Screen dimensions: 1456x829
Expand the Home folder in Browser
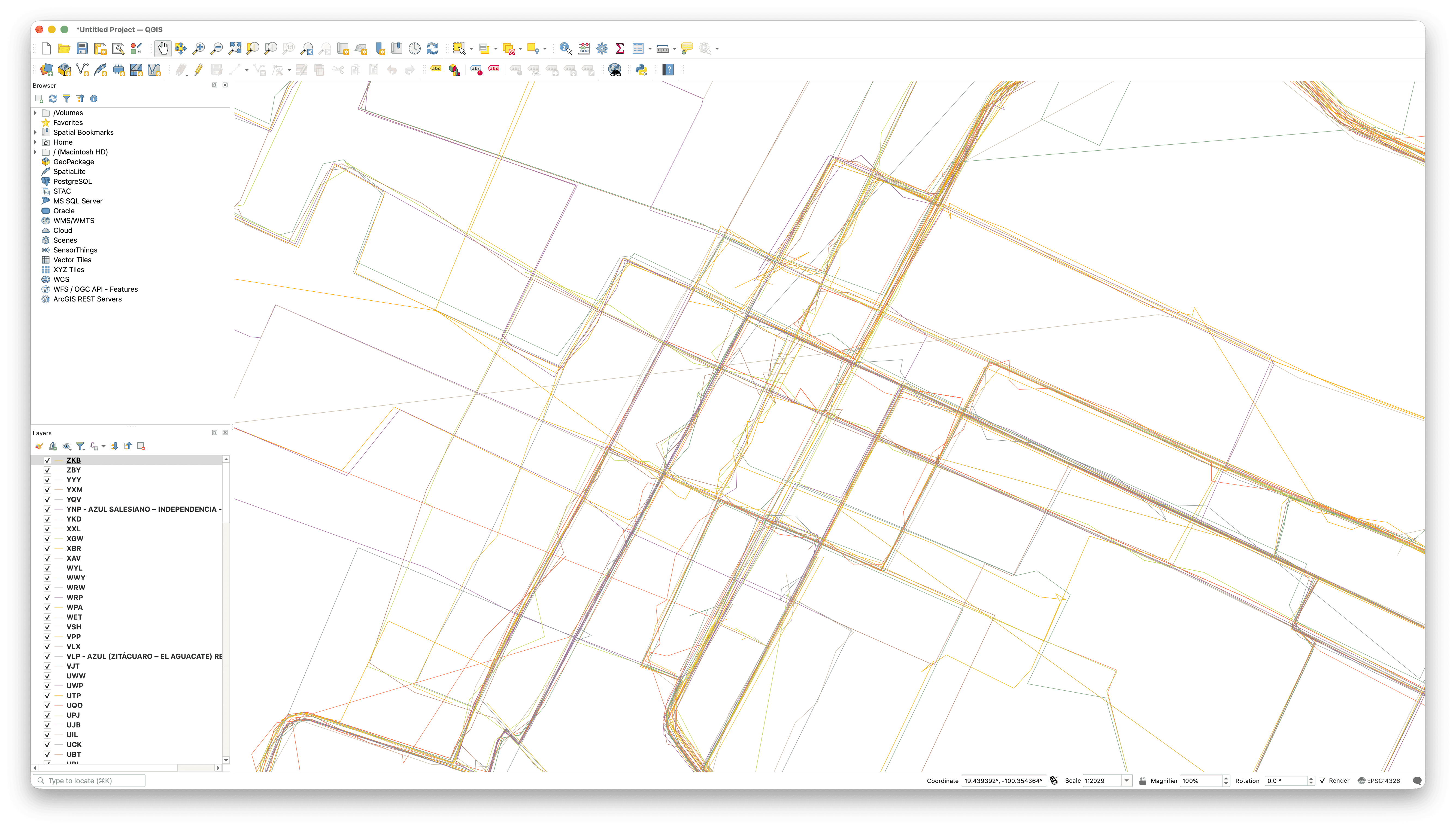35,142
